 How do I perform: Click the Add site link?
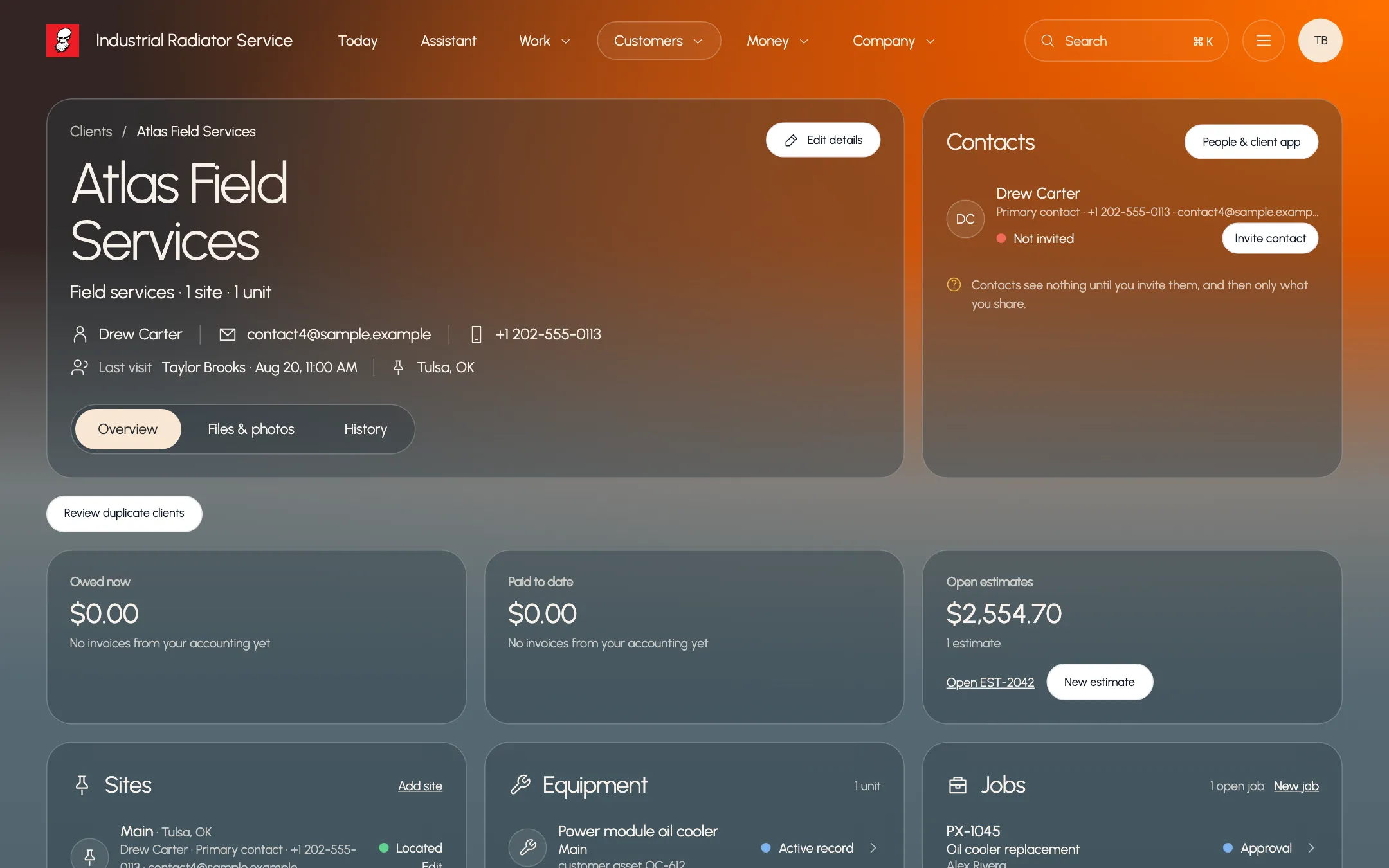[420, 786]
